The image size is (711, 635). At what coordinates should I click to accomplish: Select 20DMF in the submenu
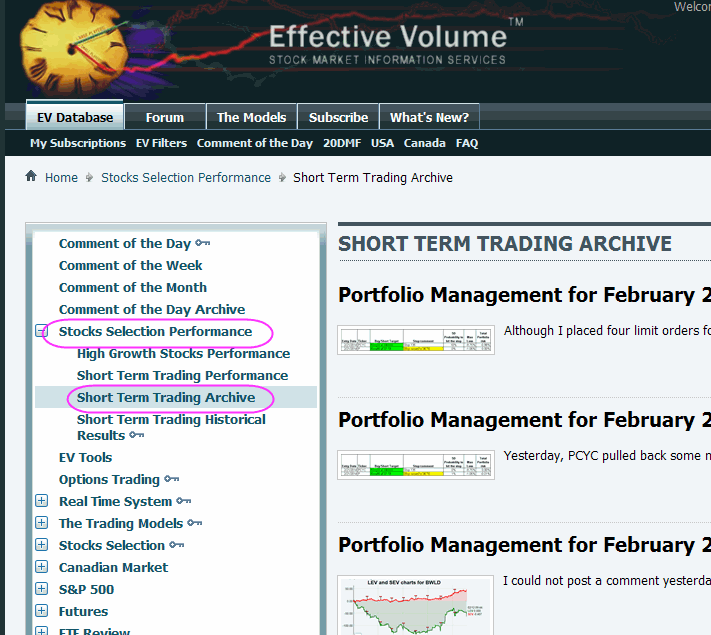coord(342,143)
